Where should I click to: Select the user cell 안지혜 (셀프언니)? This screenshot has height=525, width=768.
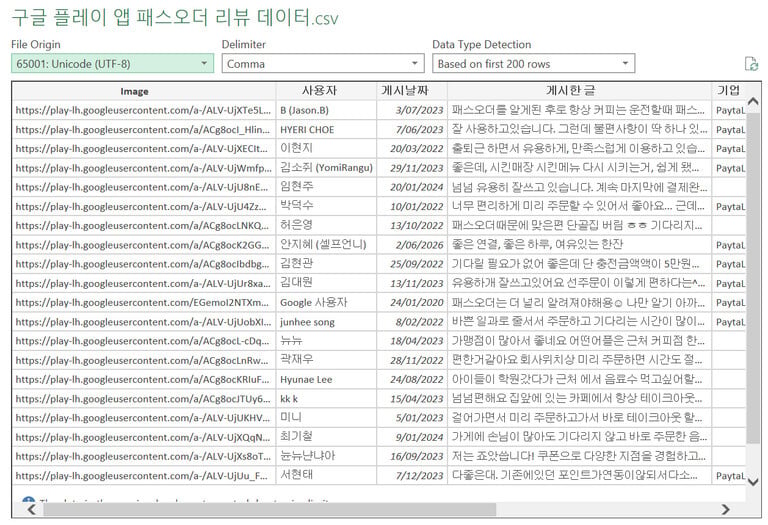coord(326,245)
